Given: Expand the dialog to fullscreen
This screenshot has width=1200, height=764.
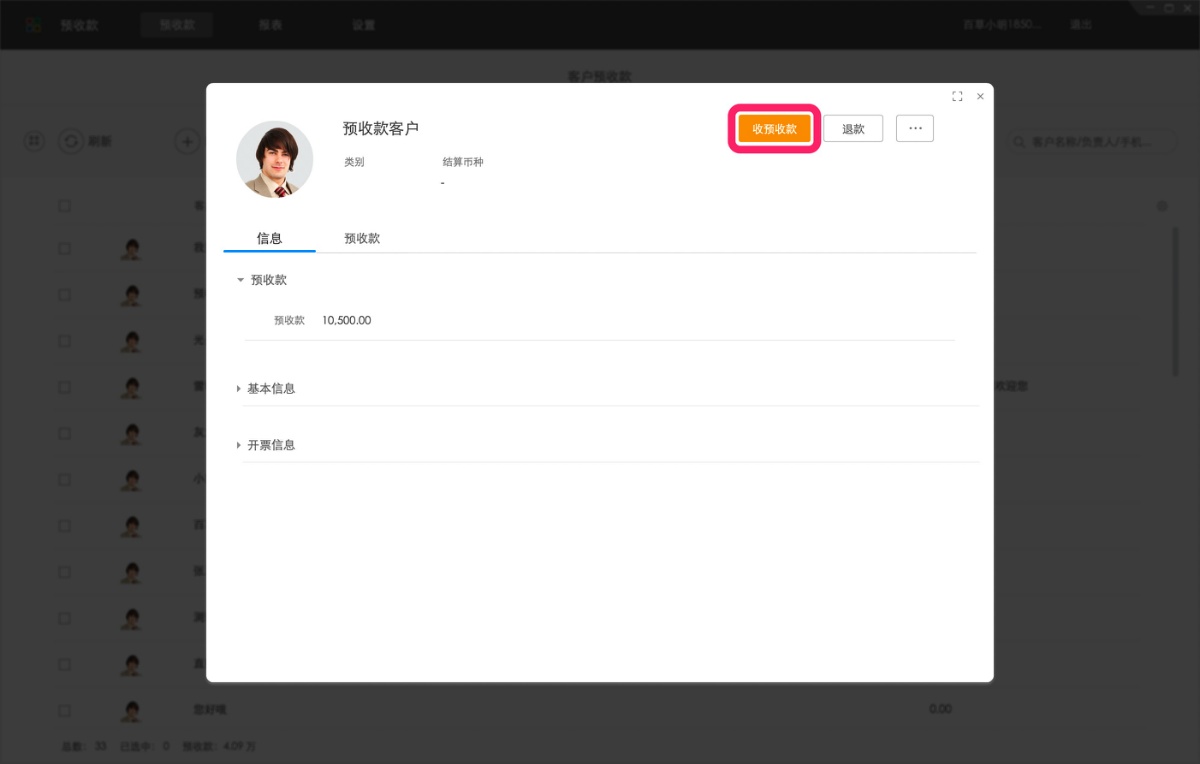Looking at the screenshot, I should pyautogui.click(x=957, y=97).
